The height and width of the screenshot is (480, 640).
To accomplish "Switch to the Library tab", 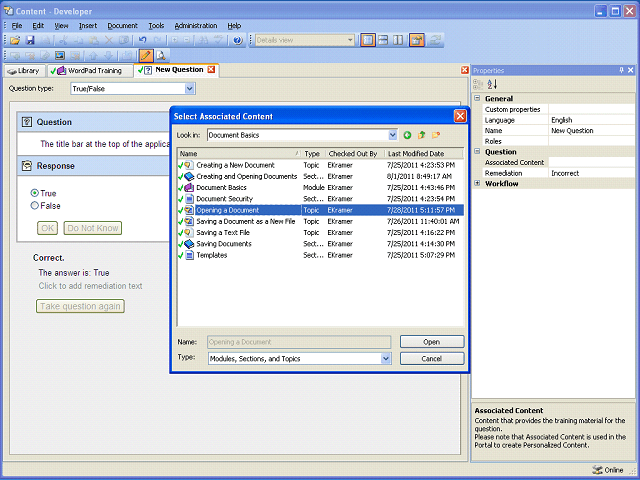I will 24,71.
